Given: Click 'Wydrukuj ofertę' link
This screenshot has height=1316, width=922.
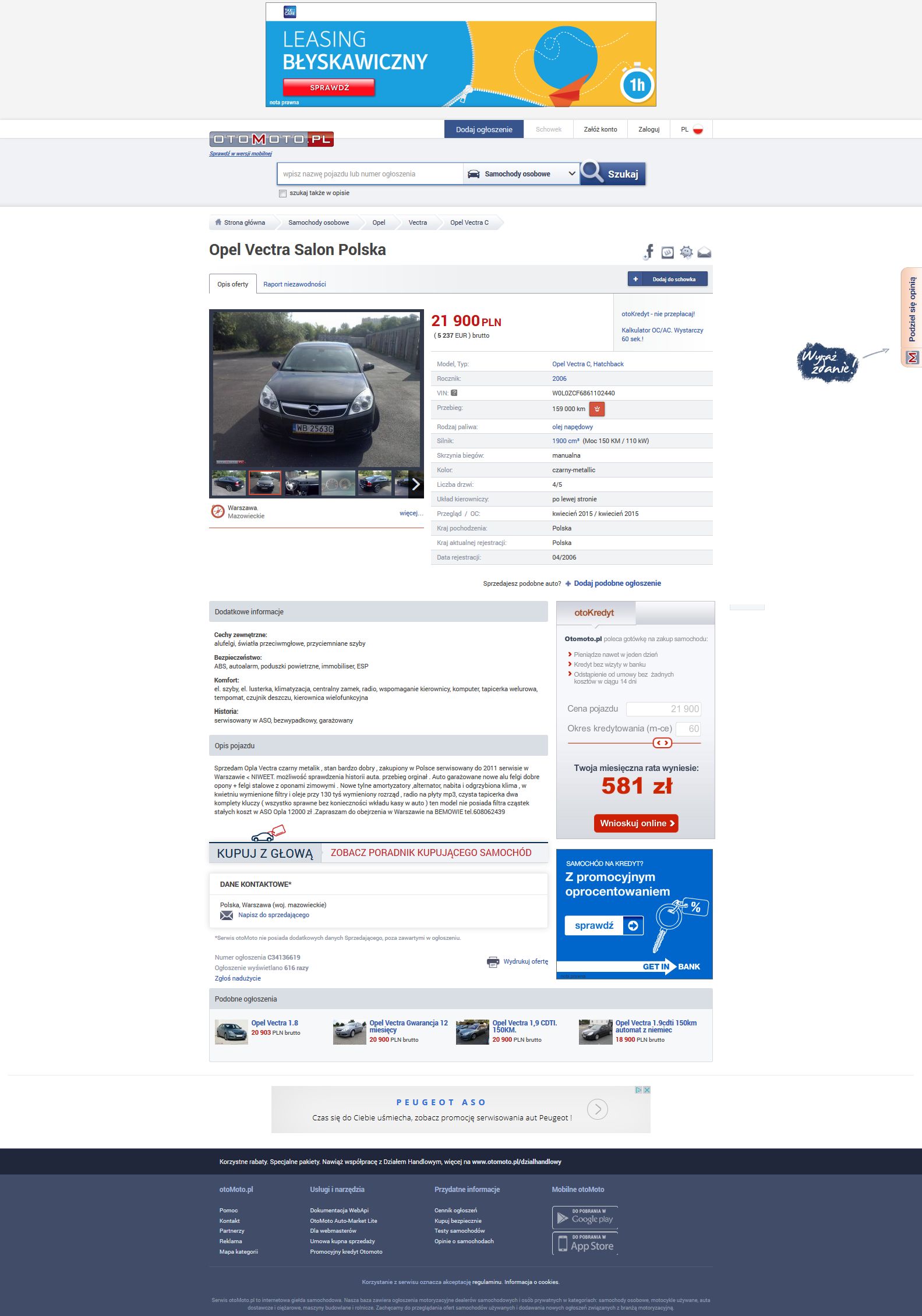Looking at the screenshot, I should tap(526, 961).
